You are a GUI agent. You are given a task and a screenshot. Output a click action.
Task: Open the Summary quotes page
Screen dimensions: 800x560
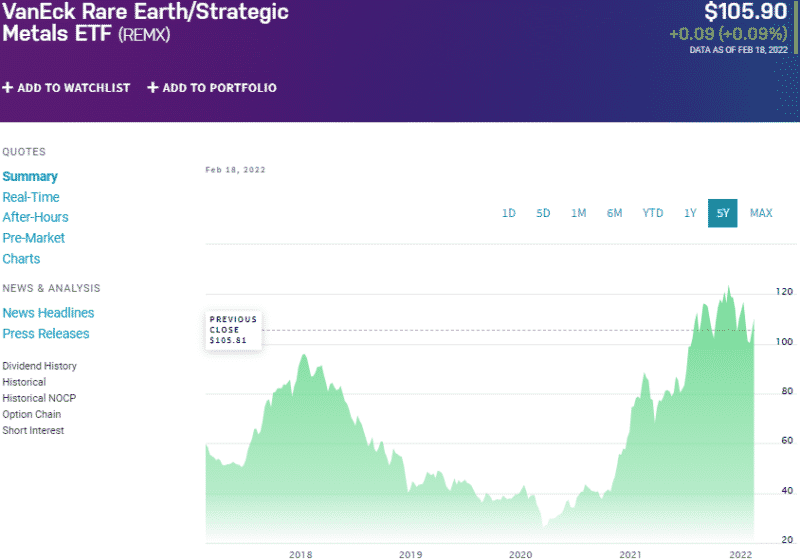coord(30,176)
